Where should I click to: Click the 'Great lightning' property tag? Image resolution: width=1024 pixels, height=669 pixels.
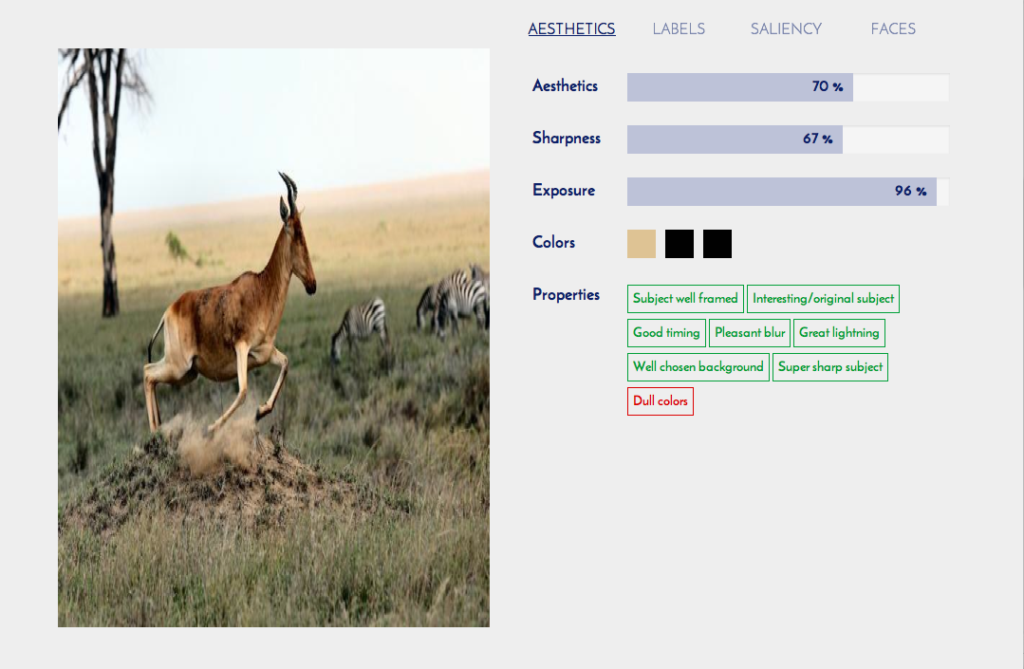(x=839, y=333)
